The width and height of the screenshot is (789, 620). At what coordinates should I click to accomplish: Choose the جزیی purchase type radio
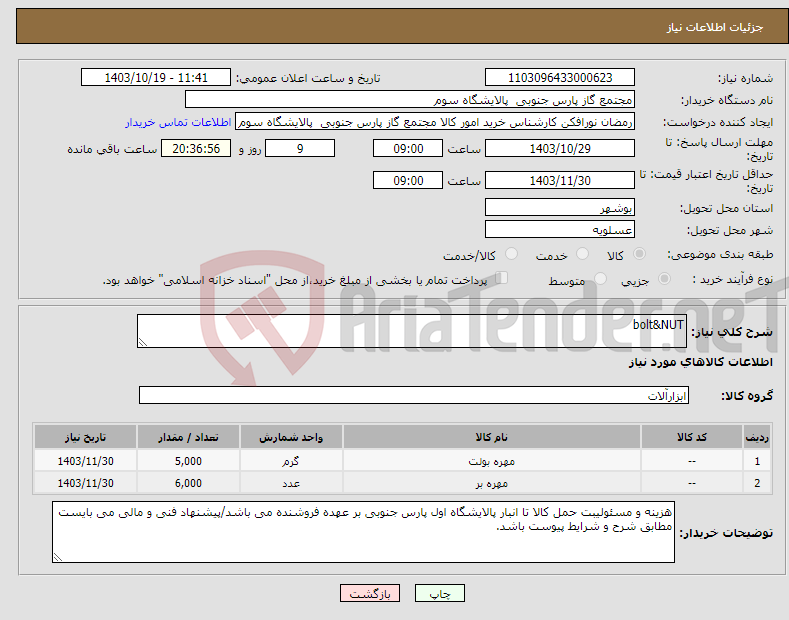(664, 279)
